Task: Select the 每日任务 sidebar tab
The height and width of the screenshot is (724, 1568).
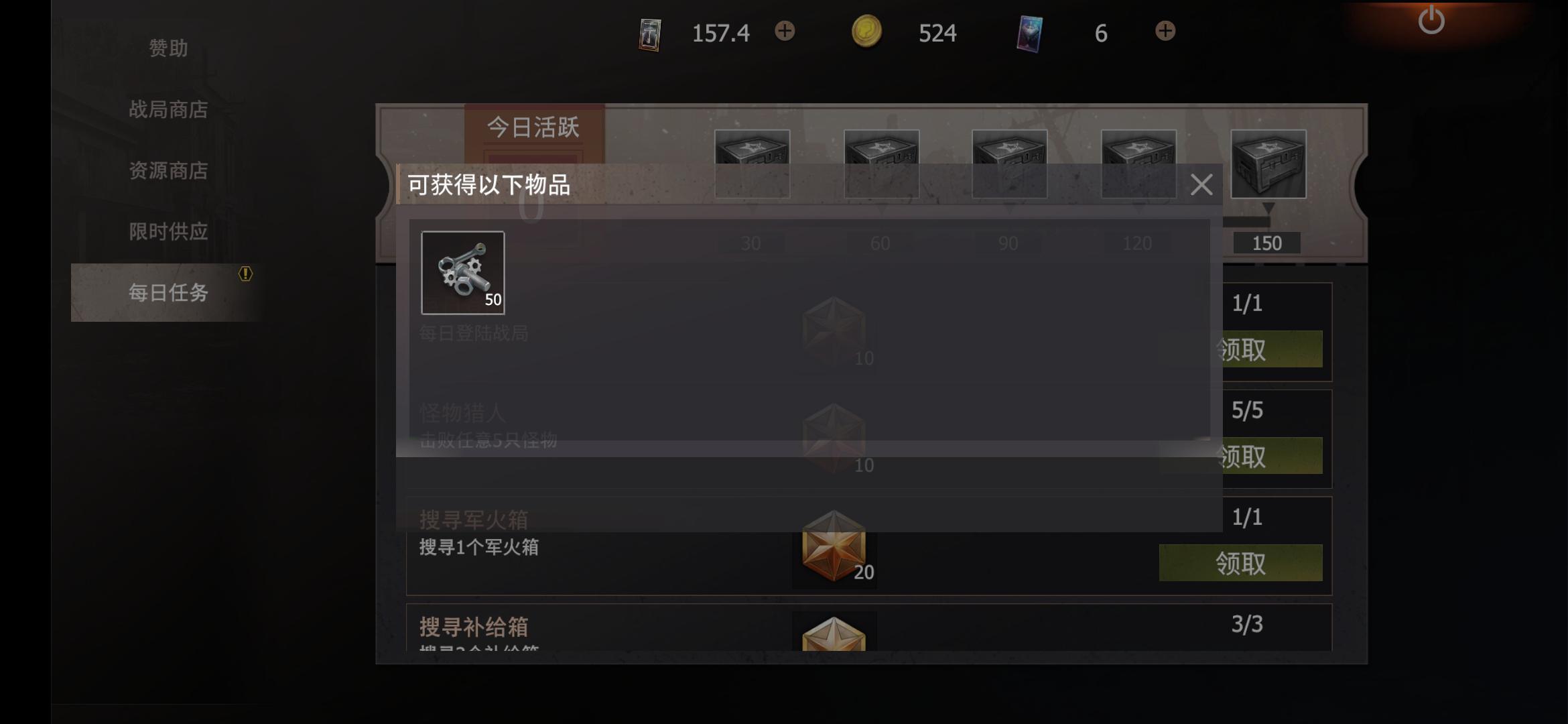Action: (168, 292)
